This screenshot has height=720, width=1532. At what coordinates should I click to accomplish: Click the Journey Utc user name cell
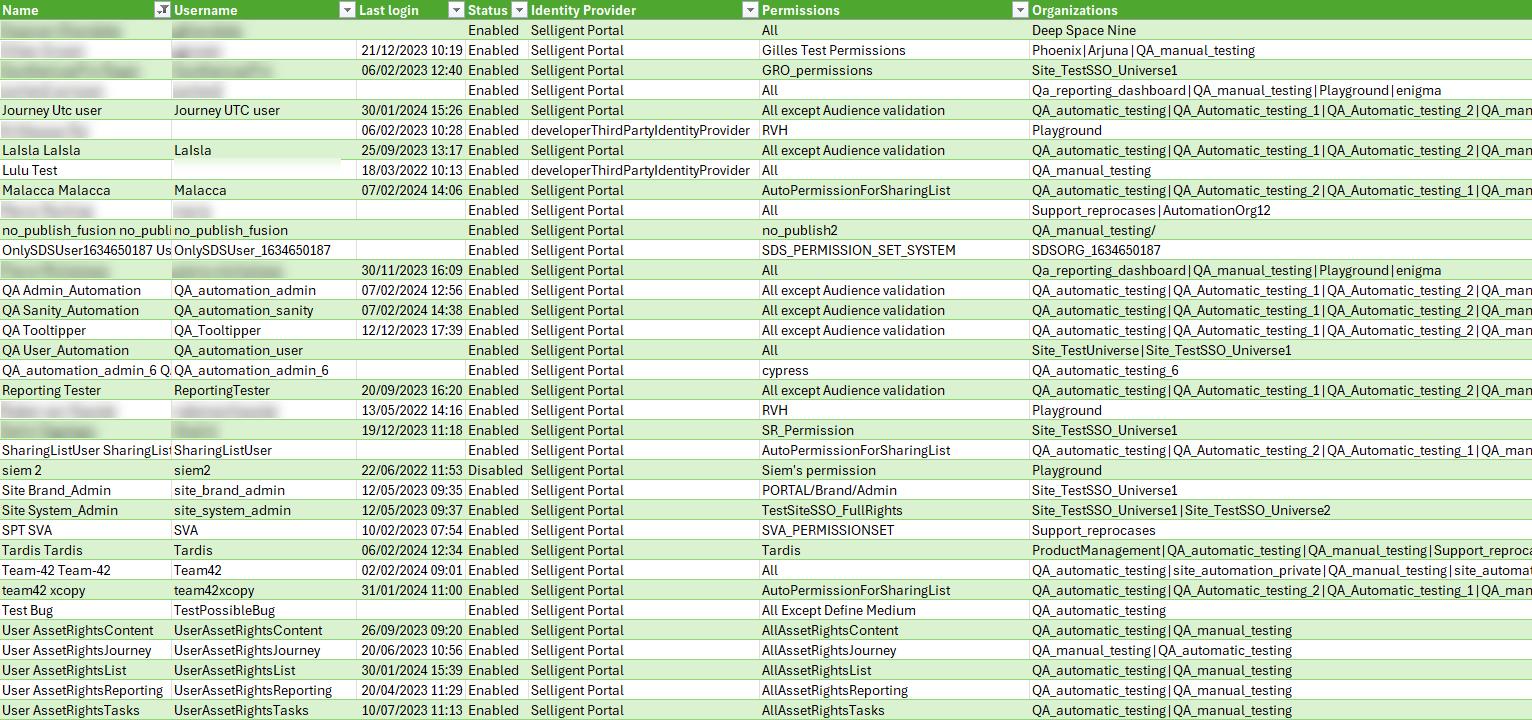[52, 110]
